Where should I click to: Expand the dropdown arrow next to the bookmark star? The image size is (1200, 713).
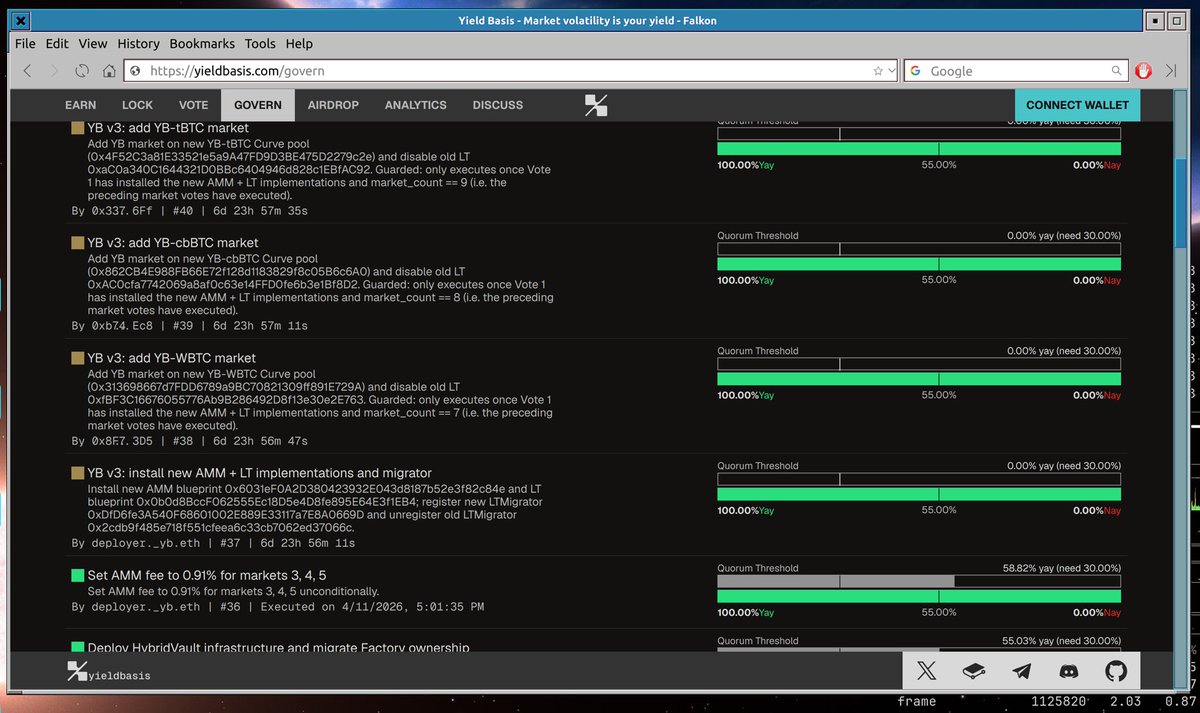891,72
